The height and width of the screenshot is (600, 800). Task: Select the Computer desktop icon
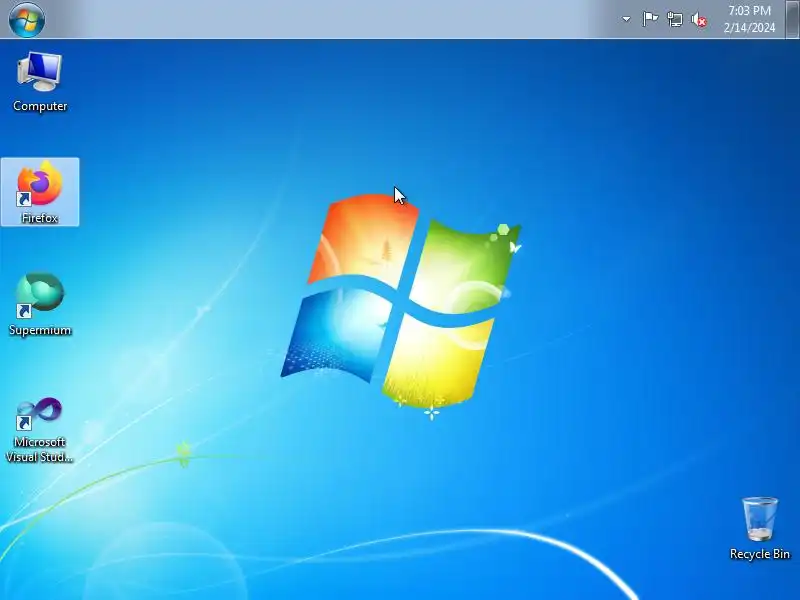tap(40, 82)
